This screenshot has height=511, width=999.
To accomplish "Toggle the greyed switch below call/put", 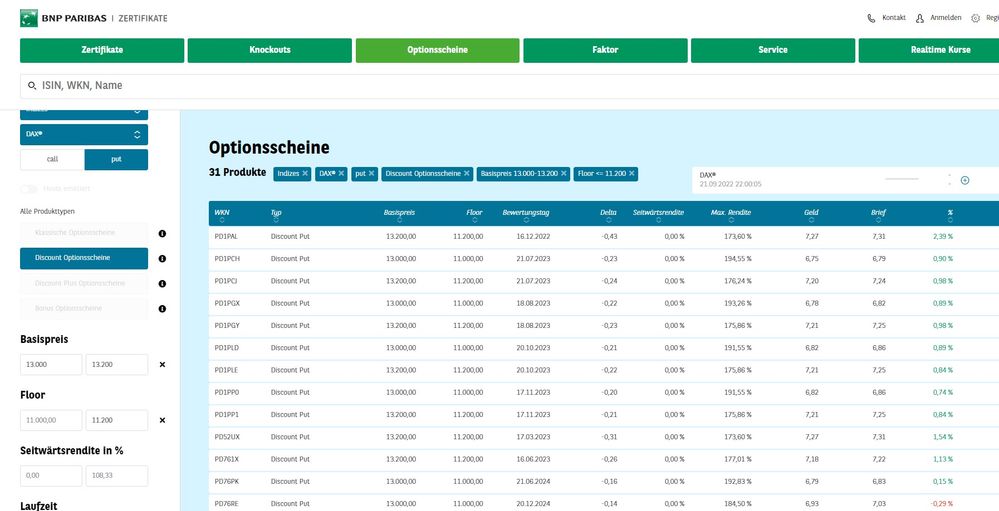I will click(28, 189).
